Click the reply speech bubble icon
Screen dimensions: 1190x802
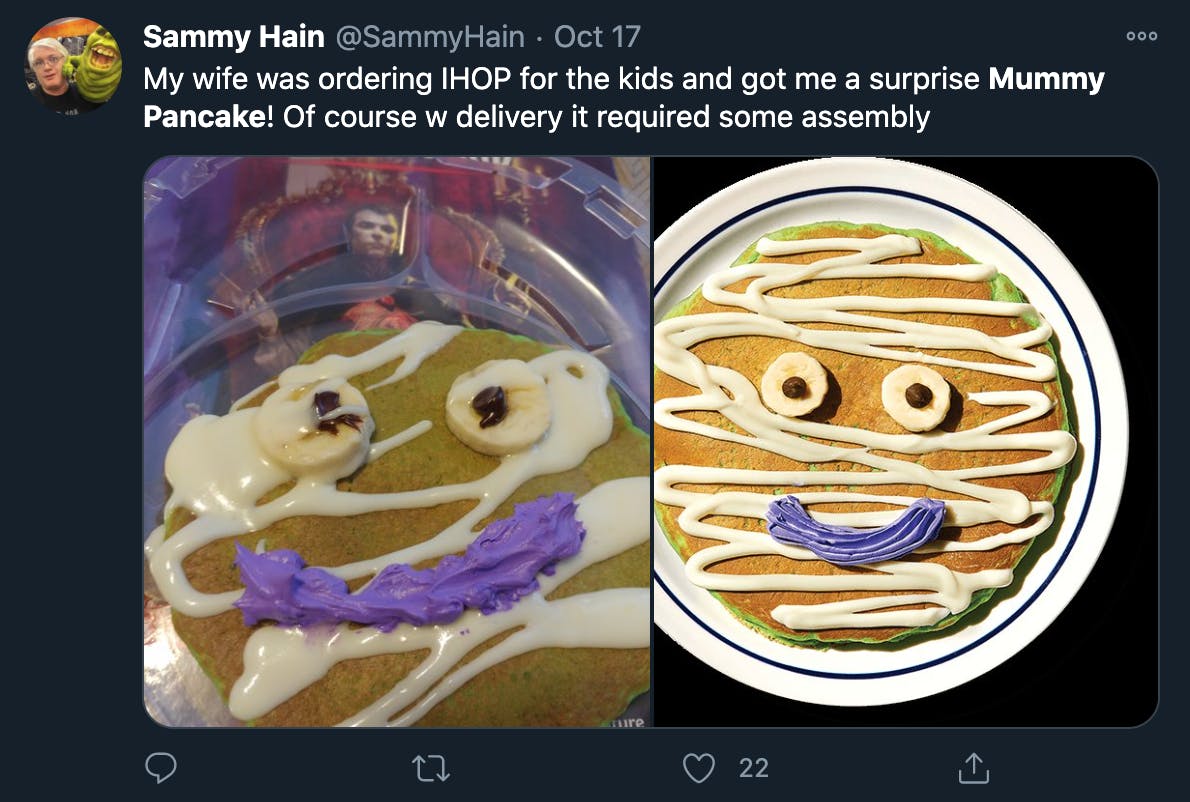(161, 768)
